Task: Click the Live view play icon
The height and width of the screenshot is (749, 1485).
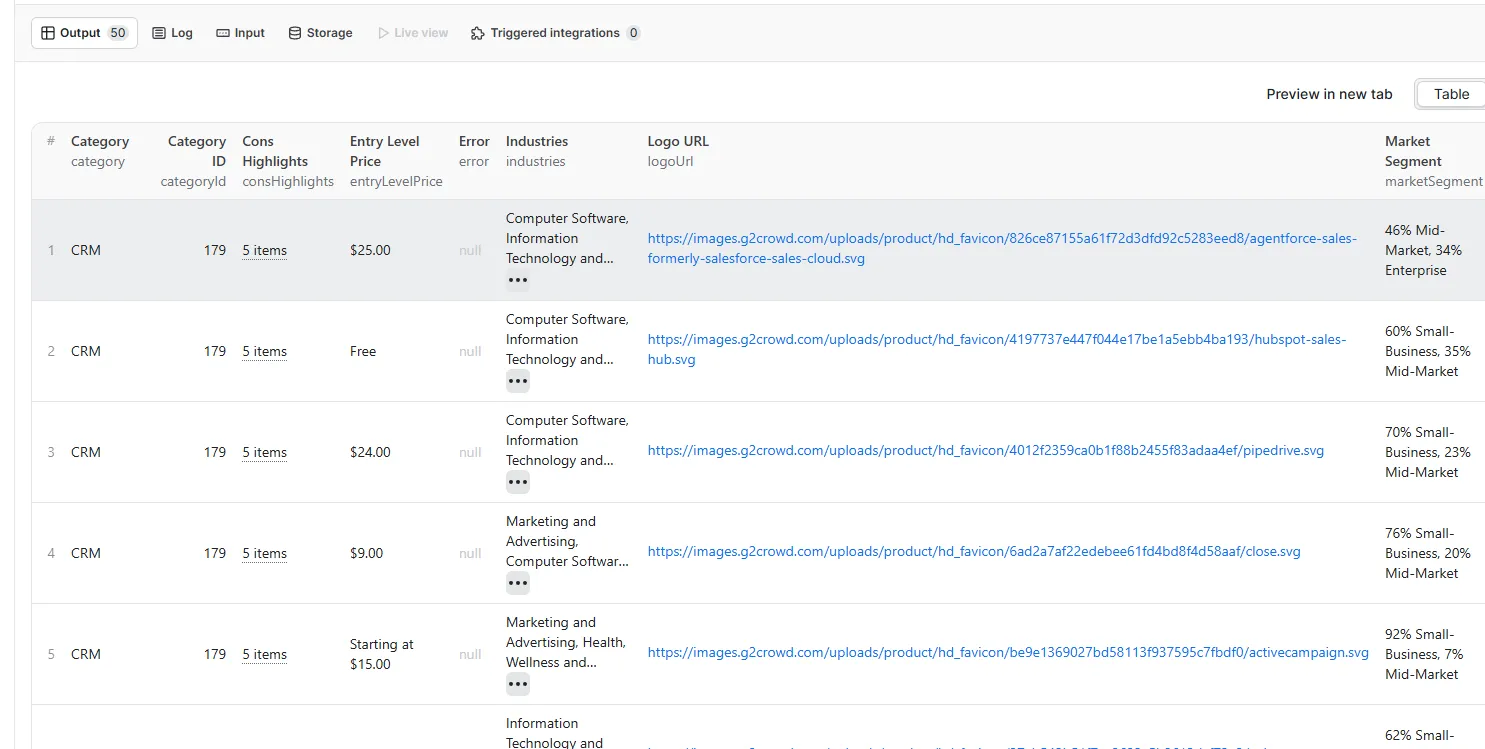Action: click(x=383, y=33)
